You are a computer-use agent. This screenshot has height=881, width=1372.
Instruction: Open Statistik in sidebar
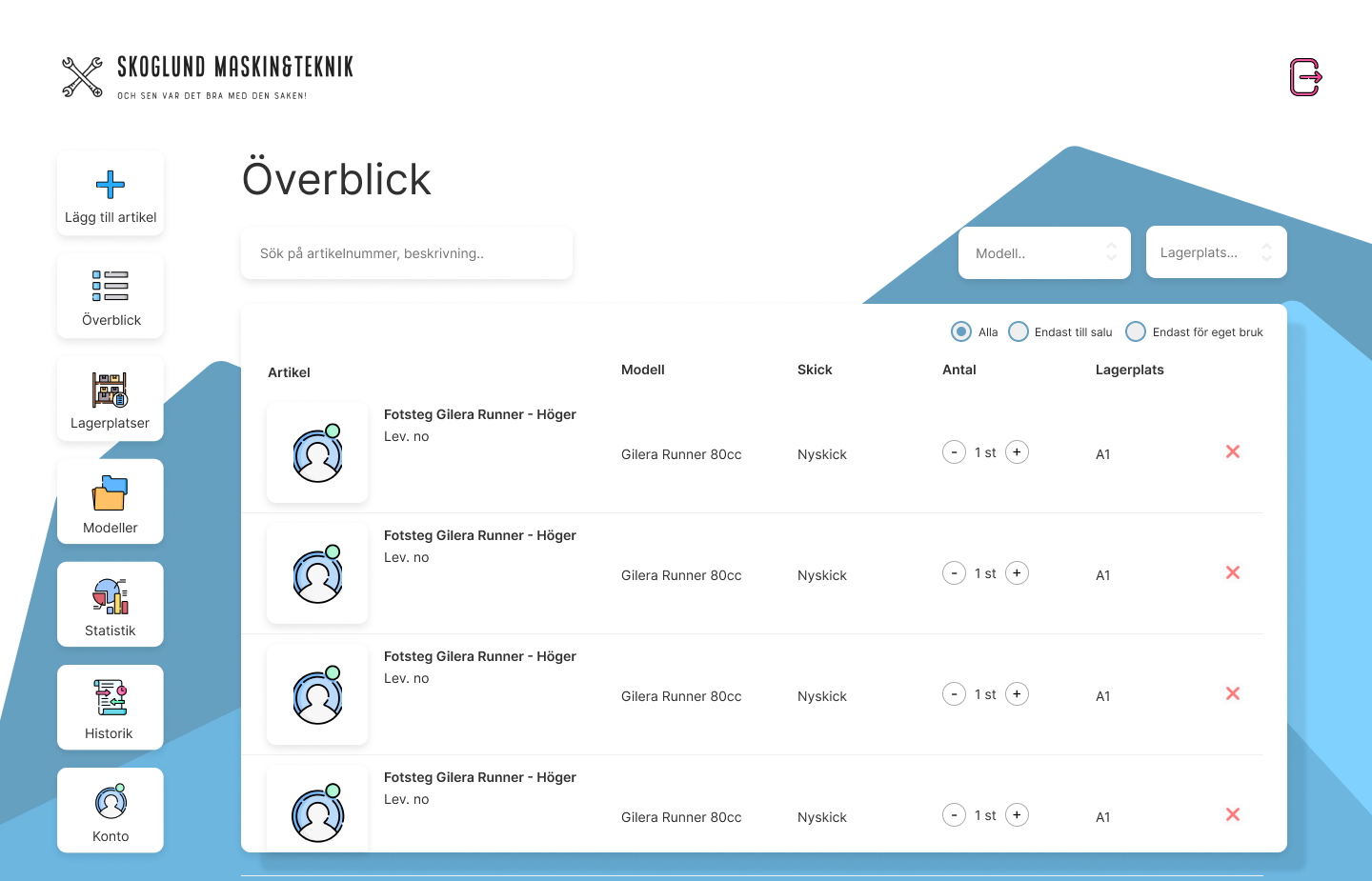111,605
